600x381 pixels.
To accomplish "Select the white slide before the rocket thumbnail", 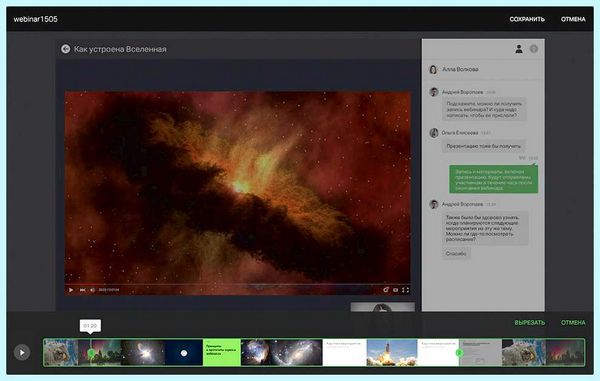I will point(344,353).
